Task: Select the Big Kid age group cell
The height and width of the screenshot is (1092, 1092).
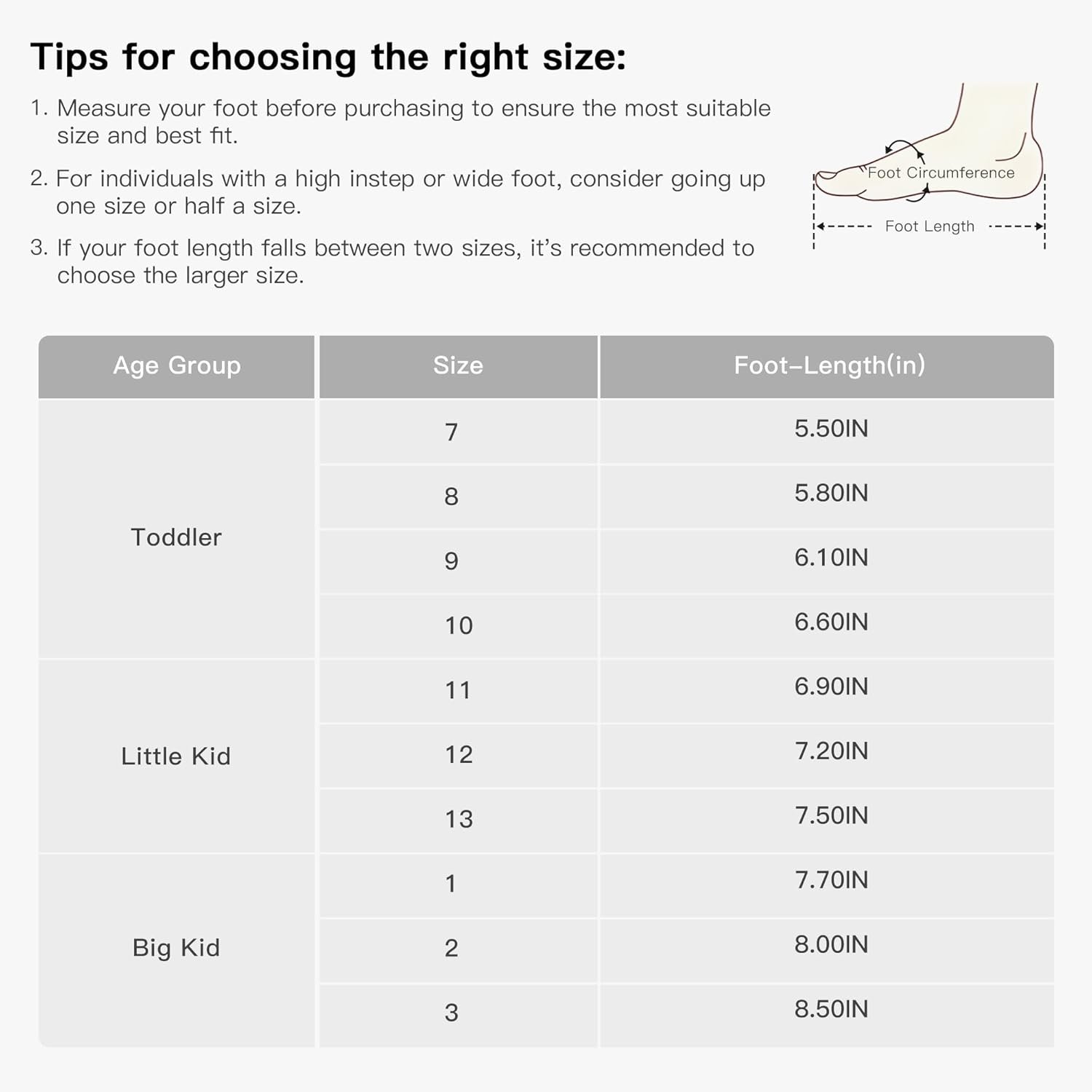Action: point(176,948)
